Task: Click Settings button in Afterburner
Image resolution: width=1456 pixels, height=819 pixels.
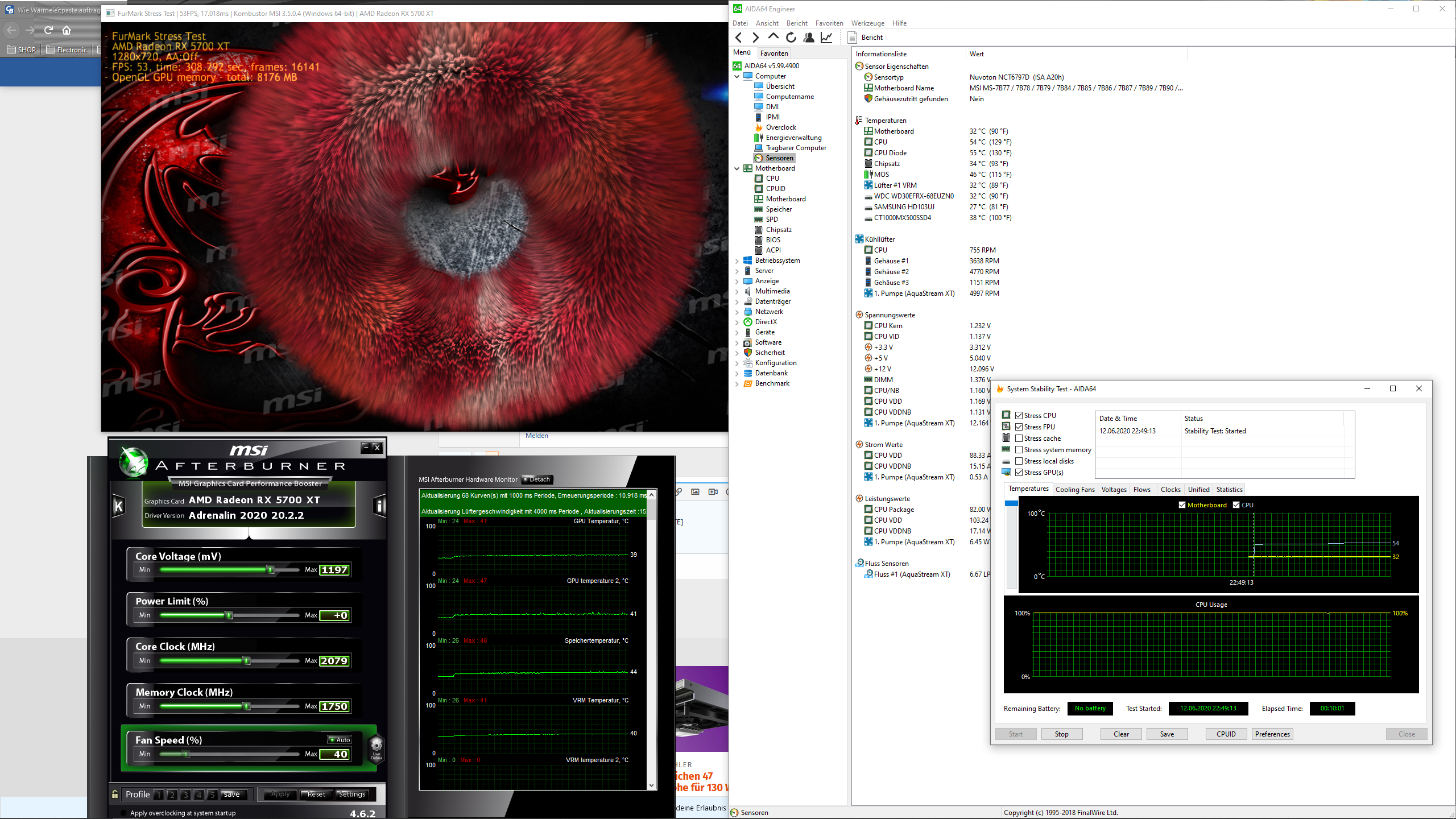Action: pos(351,795)
